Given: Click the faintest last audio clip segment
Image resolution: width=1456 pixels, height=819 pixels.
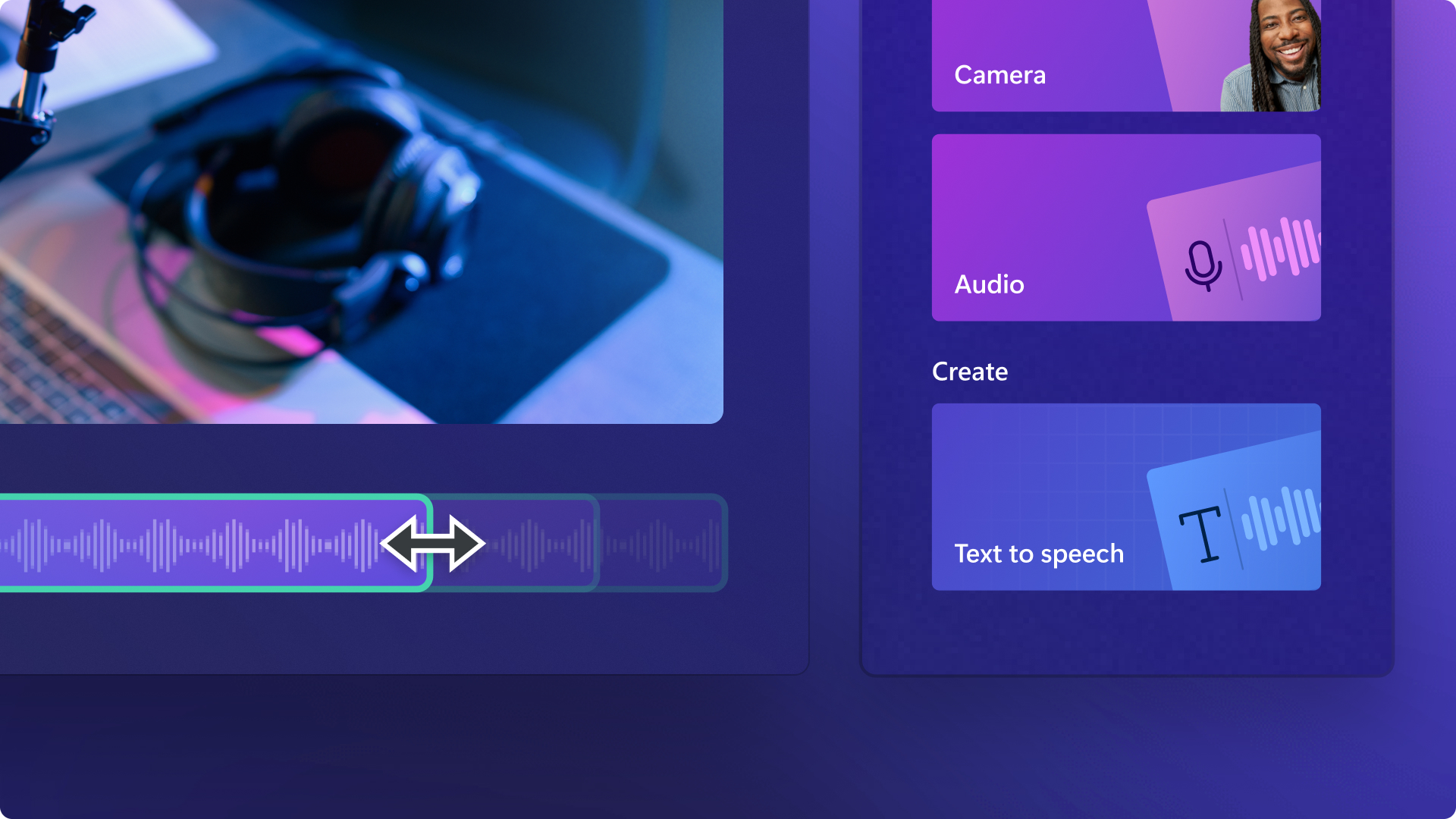Looking at the screenshot, I should (x=664, y=543).
